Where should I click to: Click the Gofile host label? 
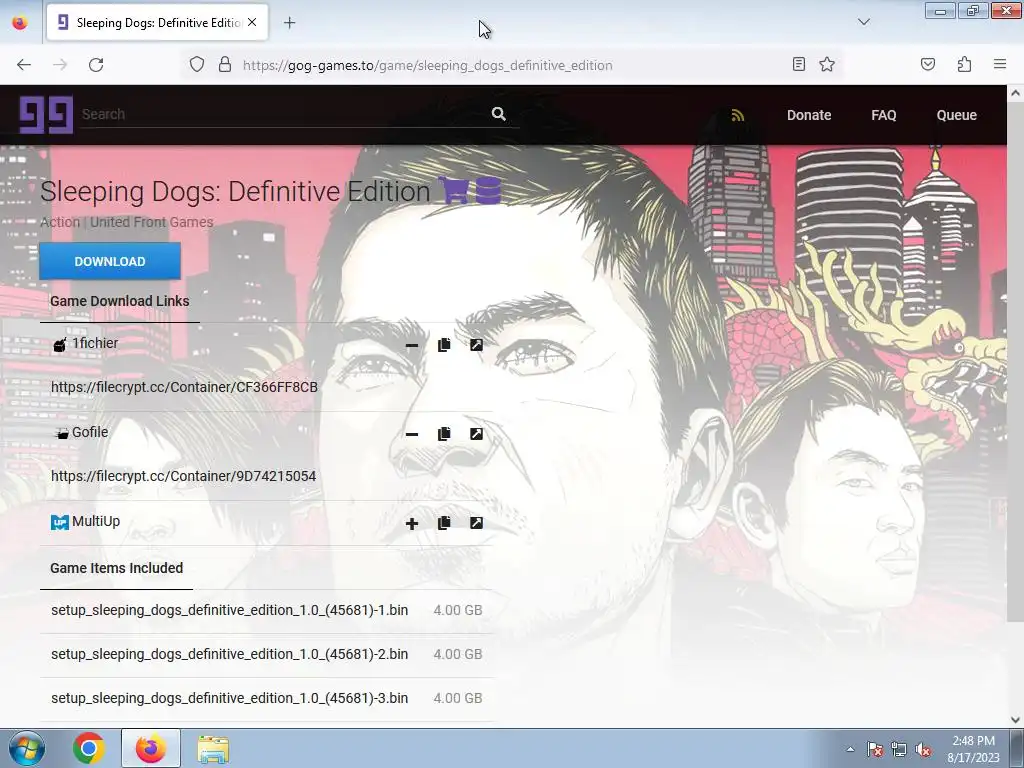click(90, 432)
